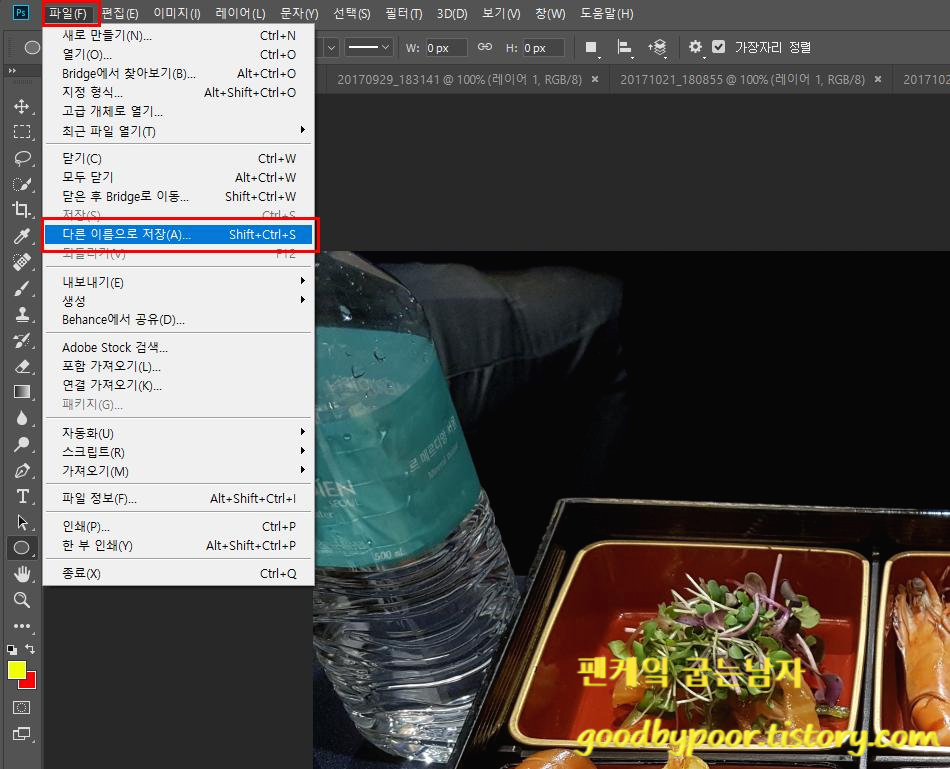The width and height of the screenshot is (950, 769).
Task: Select the Clone Stamp tool
Action: click(x=22, y=314)
